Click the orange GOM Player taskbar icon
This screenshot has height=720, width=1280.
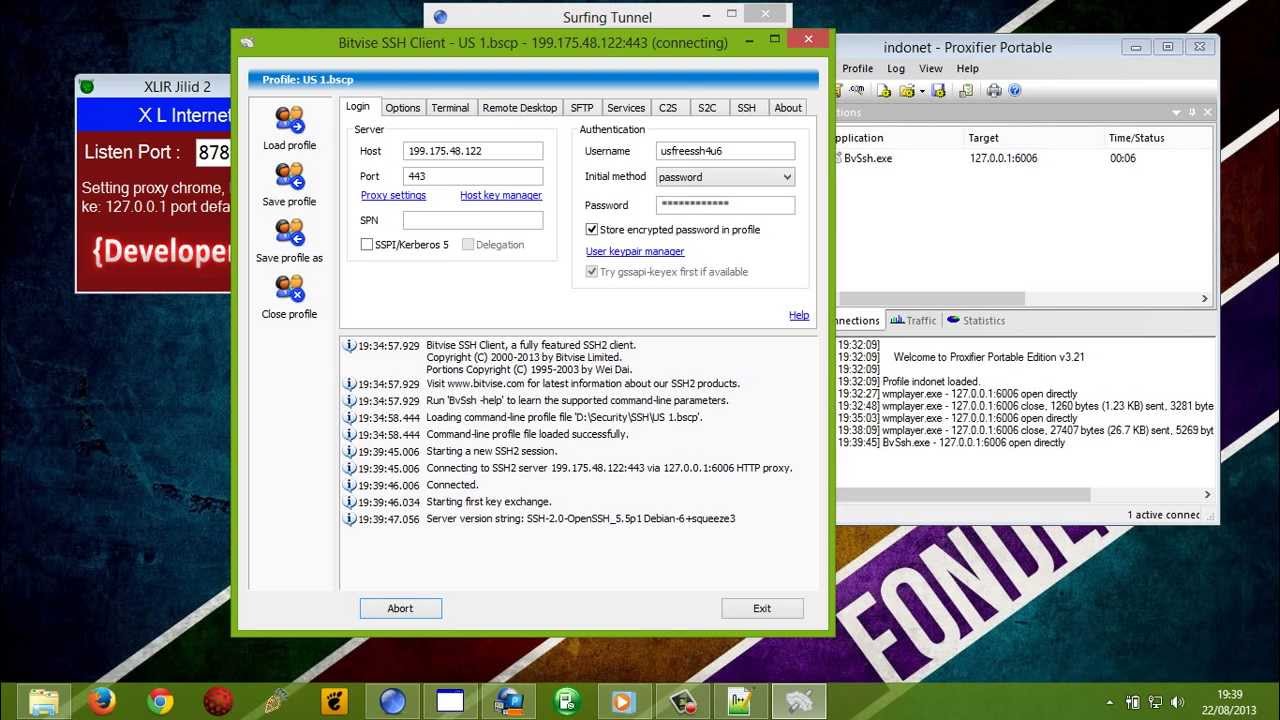pyautogui.click(x=334, y=701)
